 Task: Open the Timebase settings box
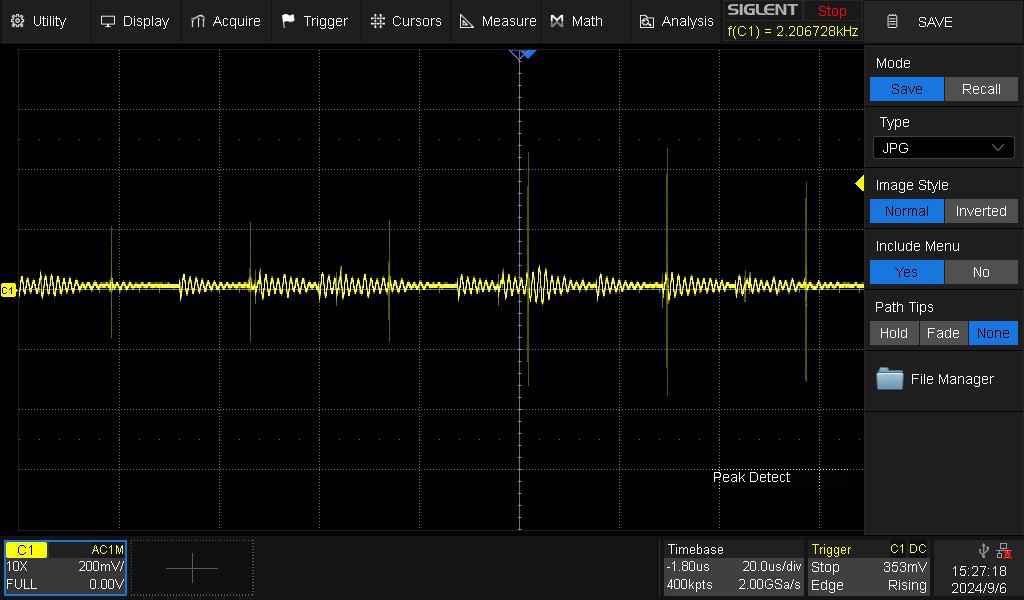[x=733, y=567]
